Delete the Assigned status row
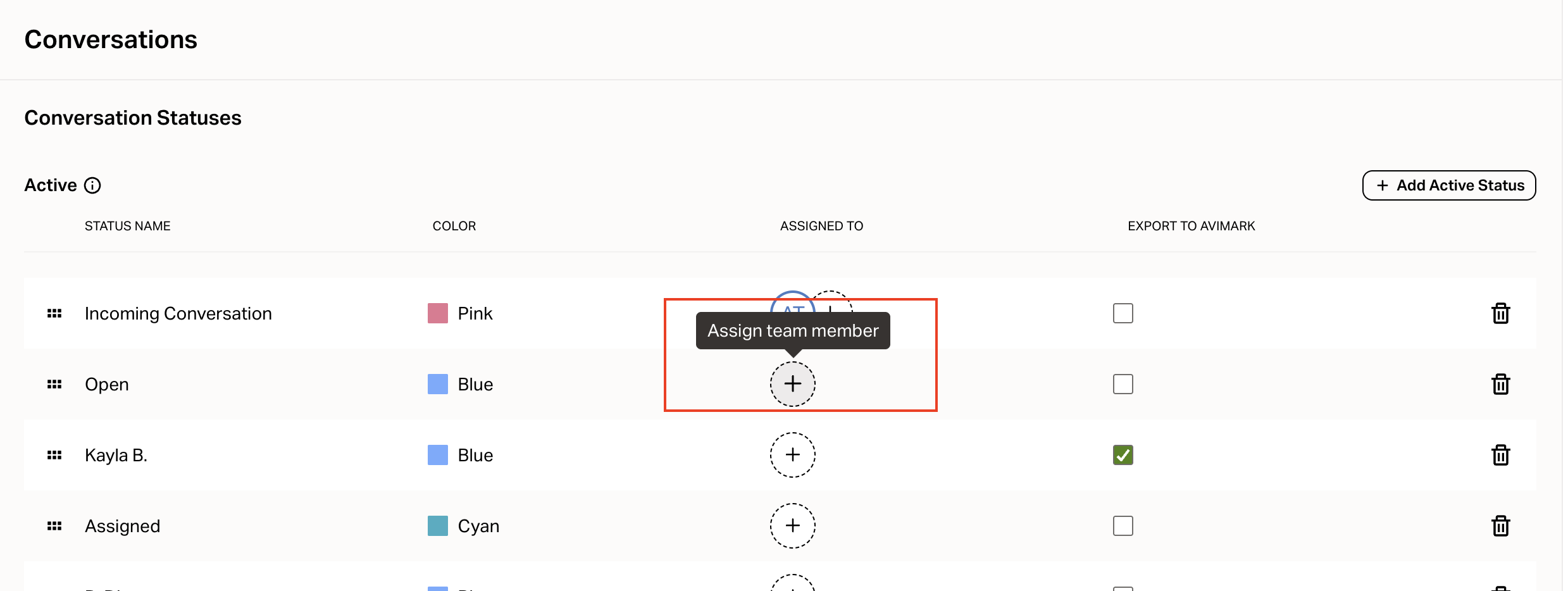This screenshot has width=1568, height=591. [x=1500, y=526]
